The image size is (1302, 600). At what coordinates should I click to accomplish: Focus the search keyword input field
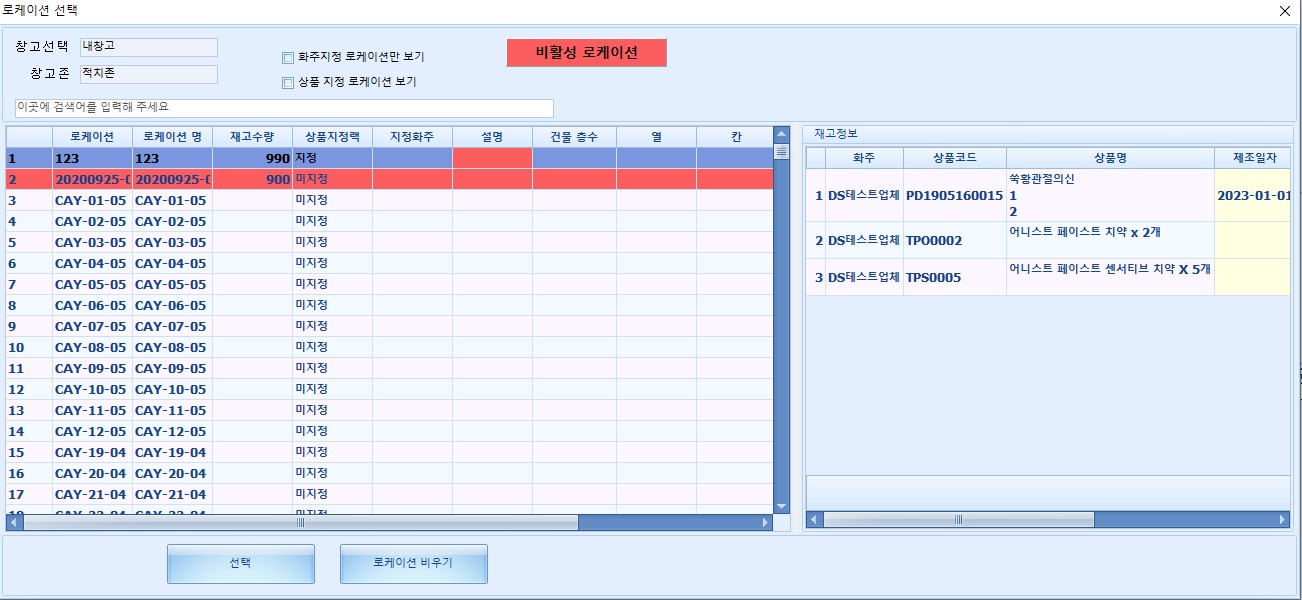point(284,107)
